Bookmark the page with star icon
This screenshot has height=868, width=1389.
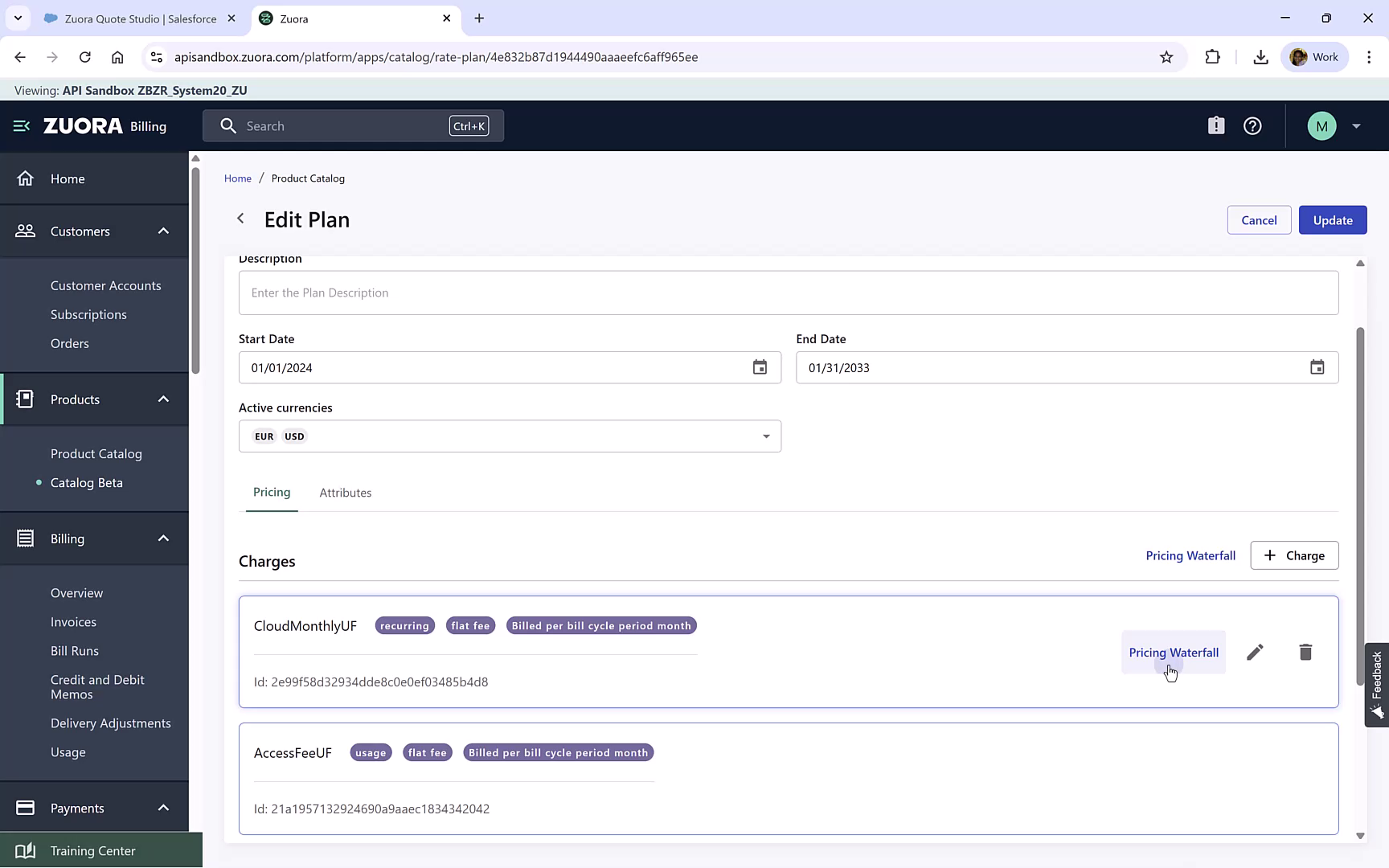tap(1166, 56)
